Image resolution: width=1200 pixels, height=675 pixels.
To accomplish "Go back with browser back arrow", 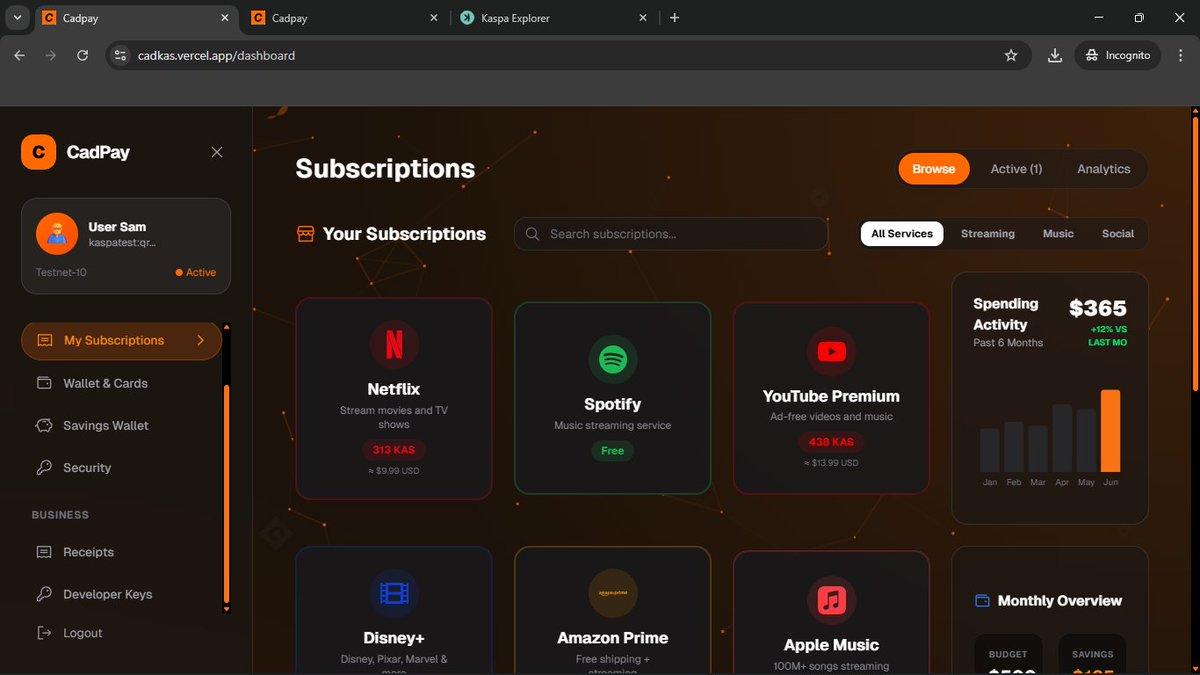I will pyautogui.click(x=19, y=56).
